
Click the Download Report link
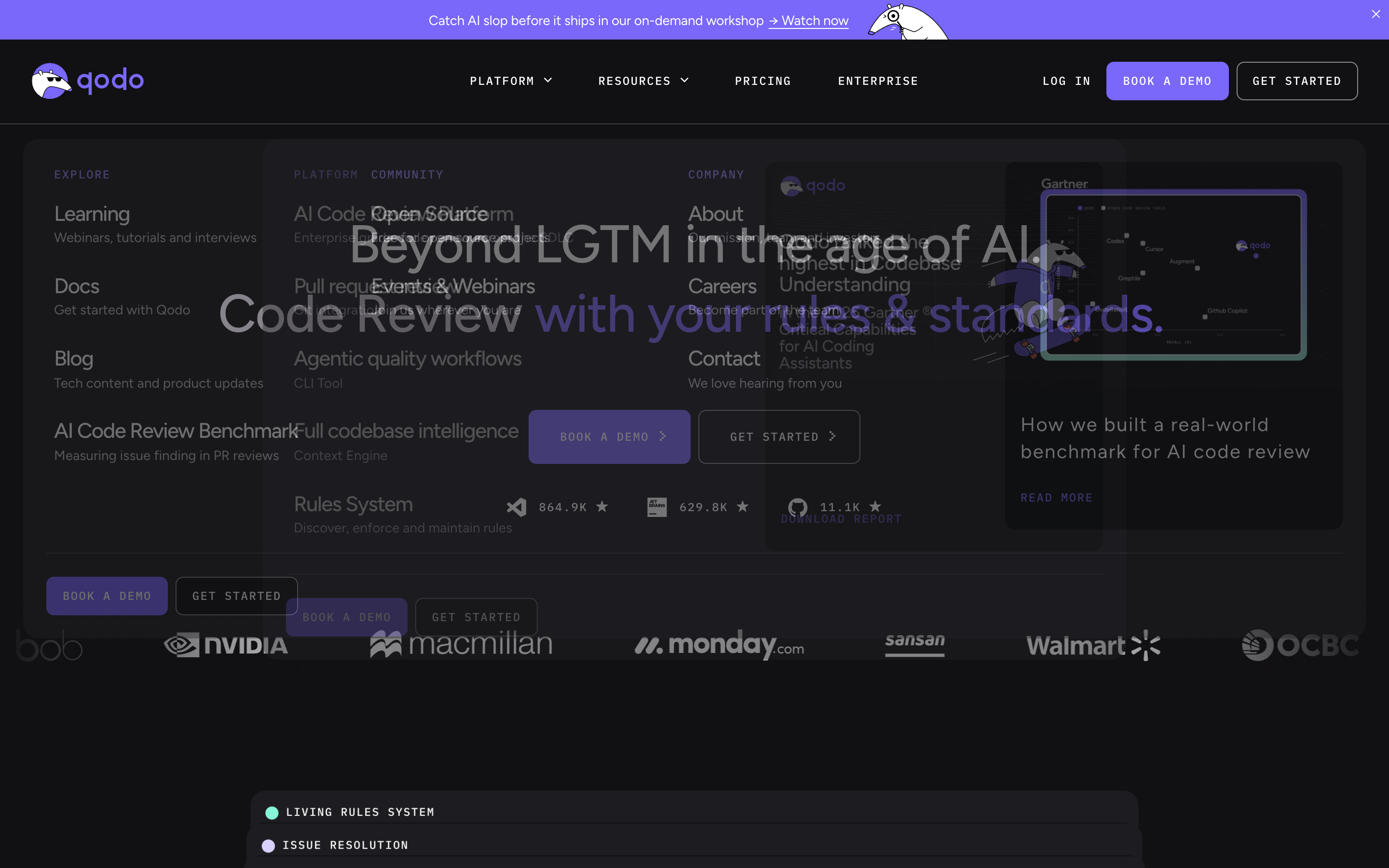point(841,519)
